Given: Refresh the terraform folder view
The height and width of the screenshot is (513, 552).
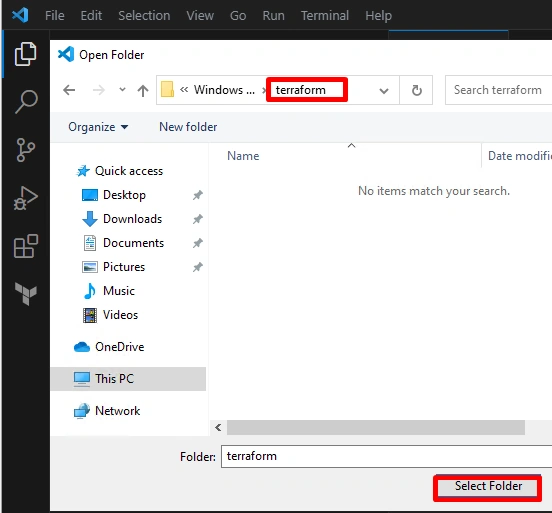Looking at the screenshot, I should [416, 90].
